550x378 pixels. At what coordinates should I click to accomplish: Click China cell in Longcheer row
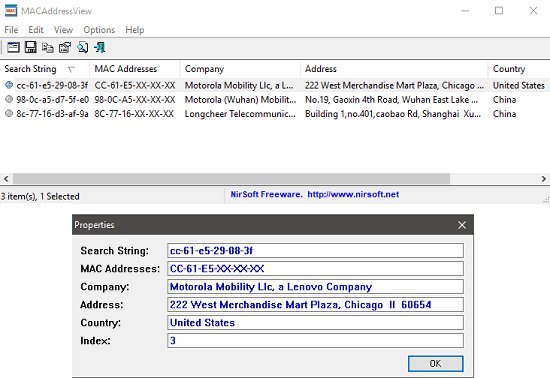[x=504, y=114]
